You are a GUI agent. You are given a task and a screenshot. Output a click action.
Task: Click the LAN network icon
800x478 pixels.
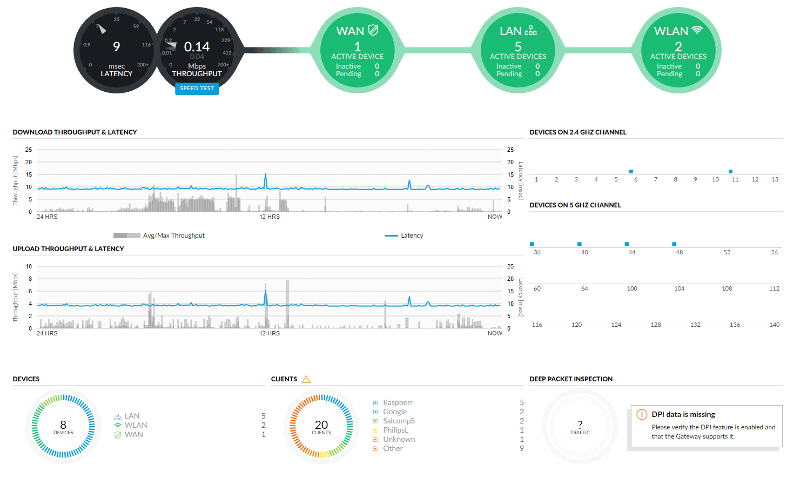[531, 30]
